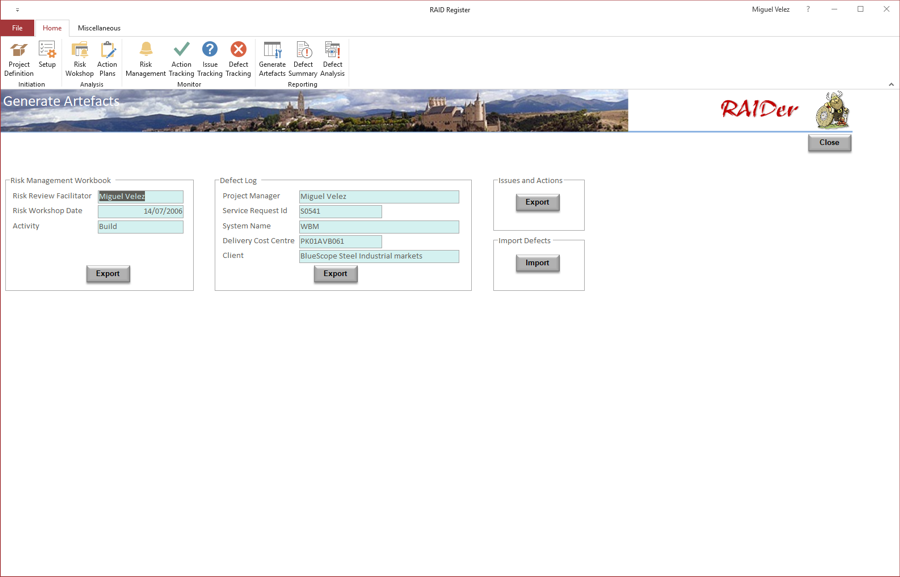The height and width of the screenshot is (577, 900).
Task: Switch to the Miscellaneous ribbon tab
Action: pyautogui.click(x=99, y=28)
